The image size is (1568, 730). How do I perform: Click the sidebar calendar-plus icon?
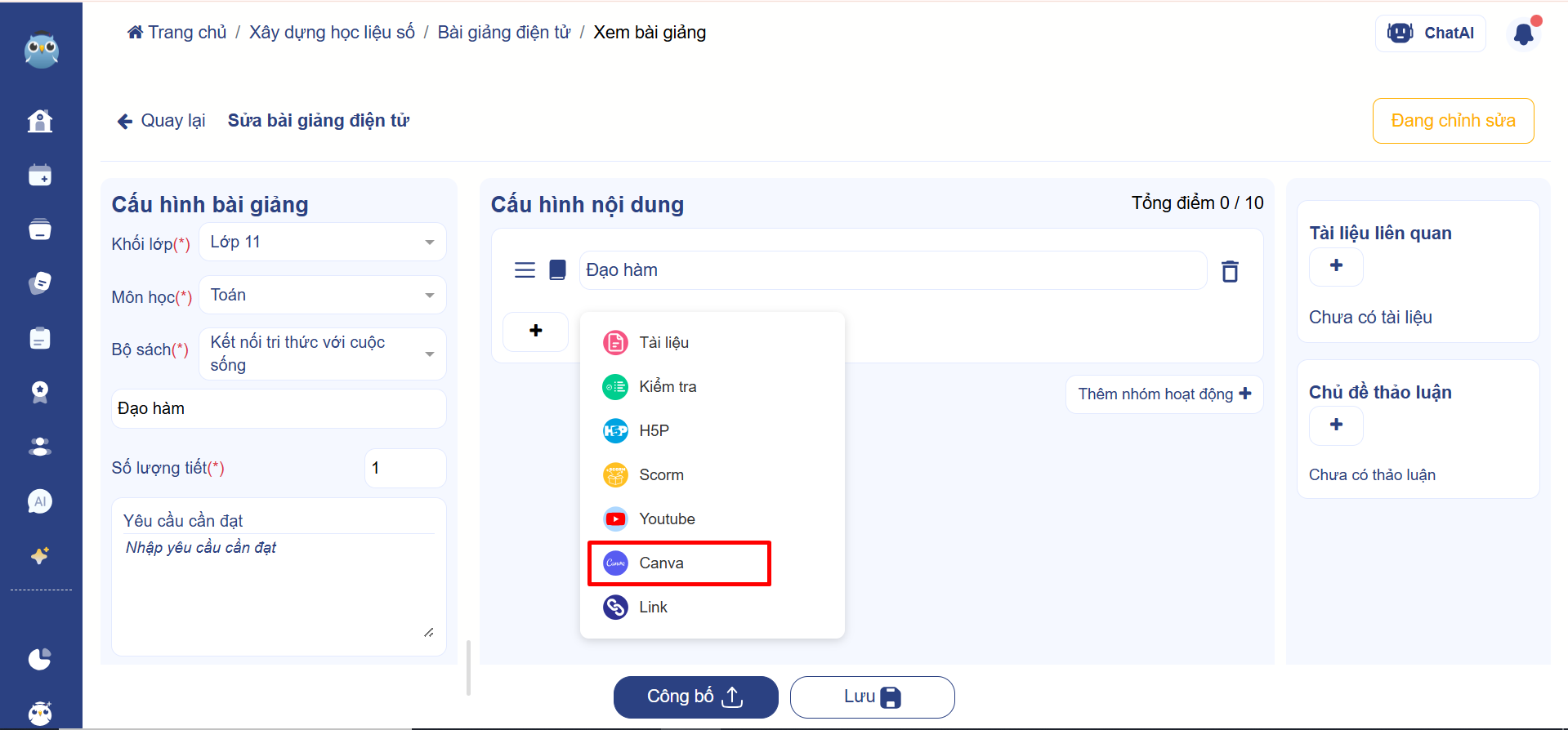point(39,176)
